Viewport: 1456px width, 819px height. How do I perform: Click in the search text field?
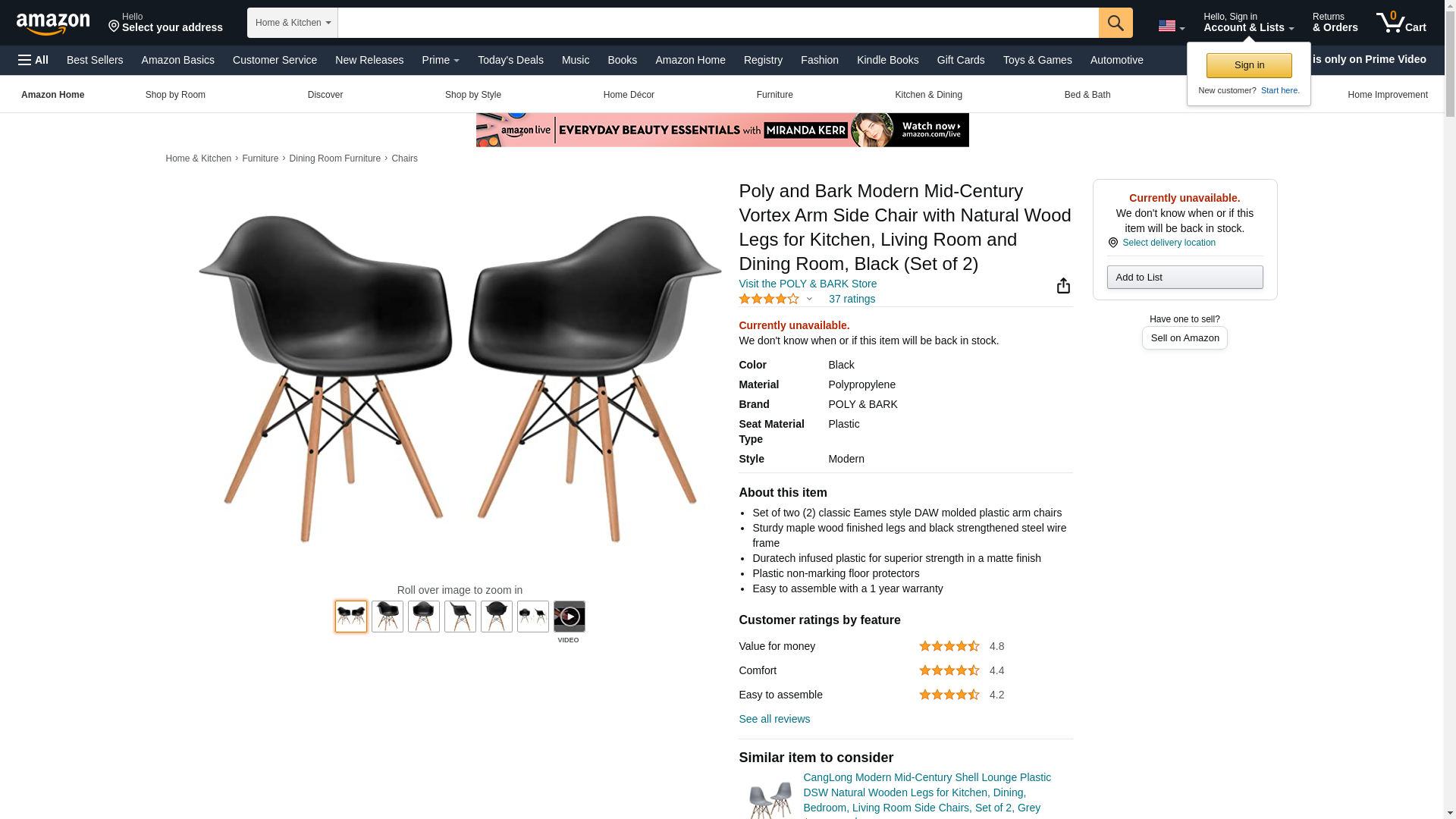click(x=717, y=23)
